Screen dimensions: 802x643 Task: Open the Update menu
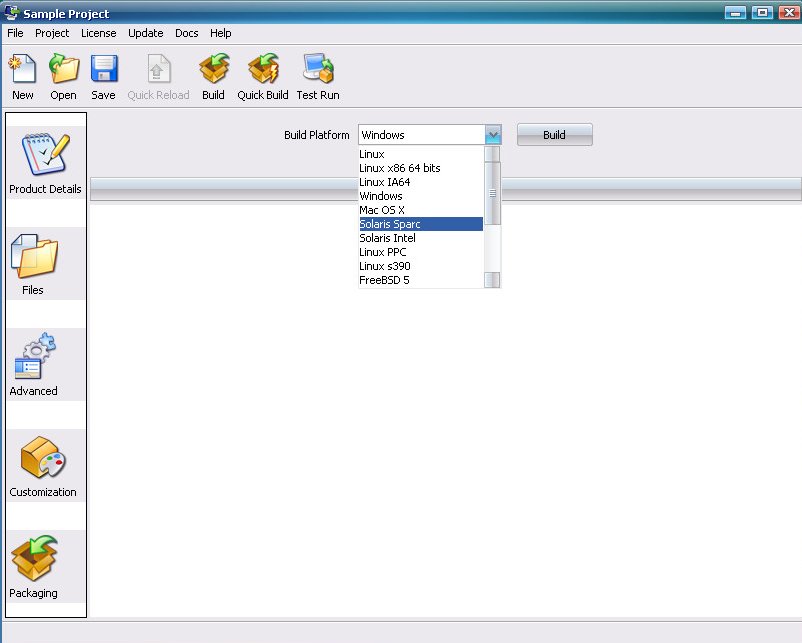[146, 33]
